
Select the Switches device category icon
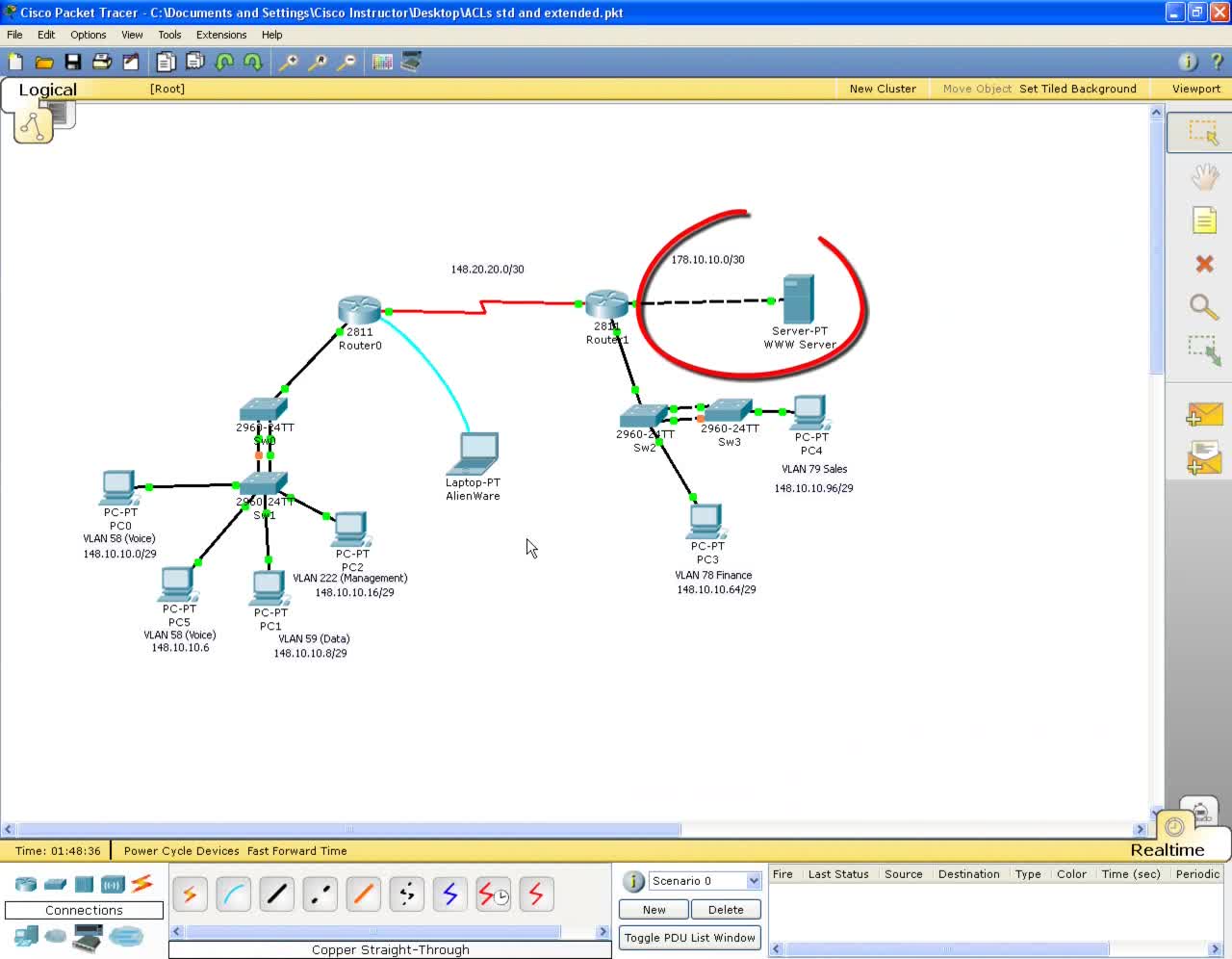click(x=56, y=884)
